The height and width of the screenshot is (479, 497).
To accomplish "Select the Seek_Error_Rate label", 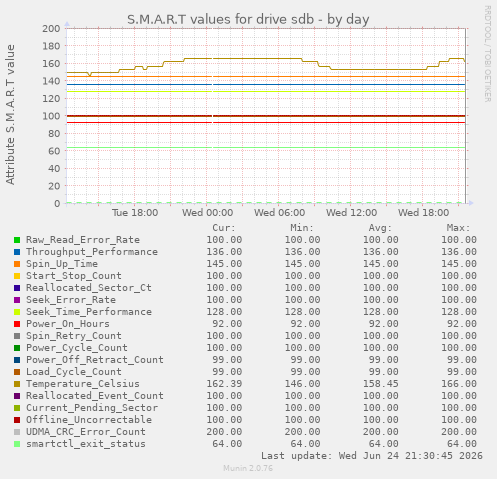I will click(71, 300).
